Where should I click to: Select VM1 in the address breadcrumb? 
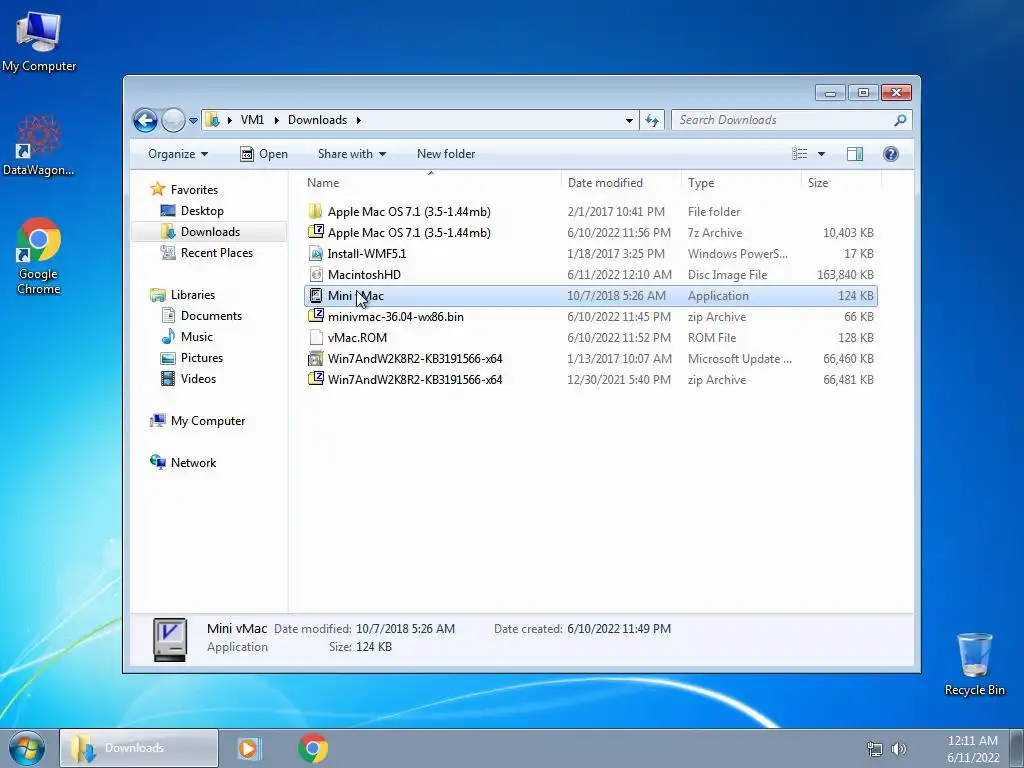[252, 120]
